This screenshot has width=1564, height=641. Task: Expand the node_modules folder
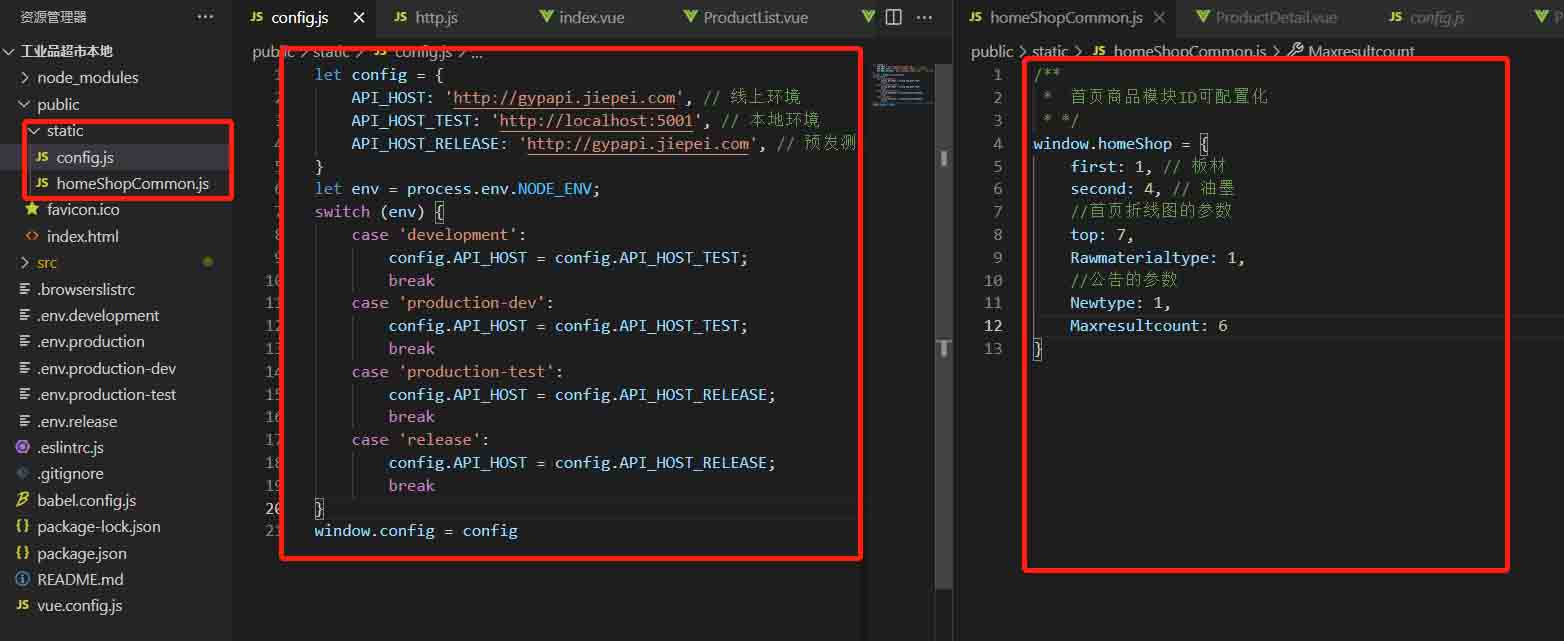point(87,78)
